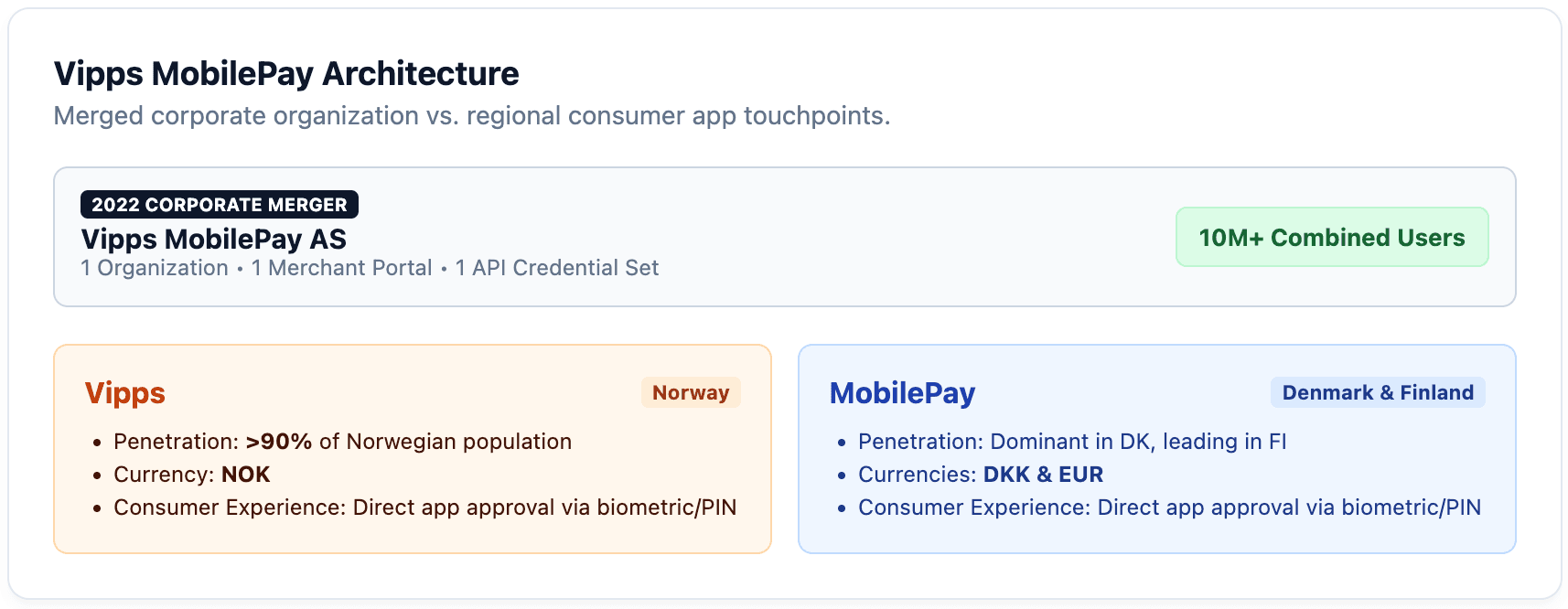Click Currencies: DKK & EUR bullet item
This screenshot has width=1568, height=609.
click(x=981, y=475)
